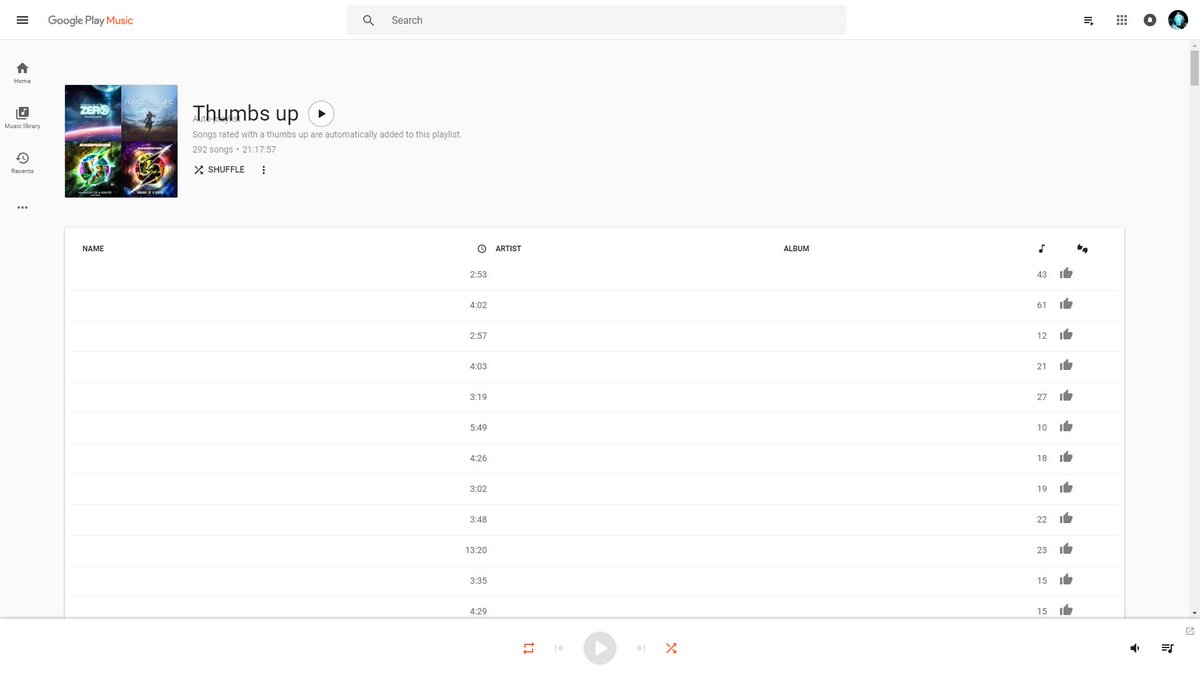
Task: Remove thumbs up on 13:20 song
Action: (x=1066, y=549)
